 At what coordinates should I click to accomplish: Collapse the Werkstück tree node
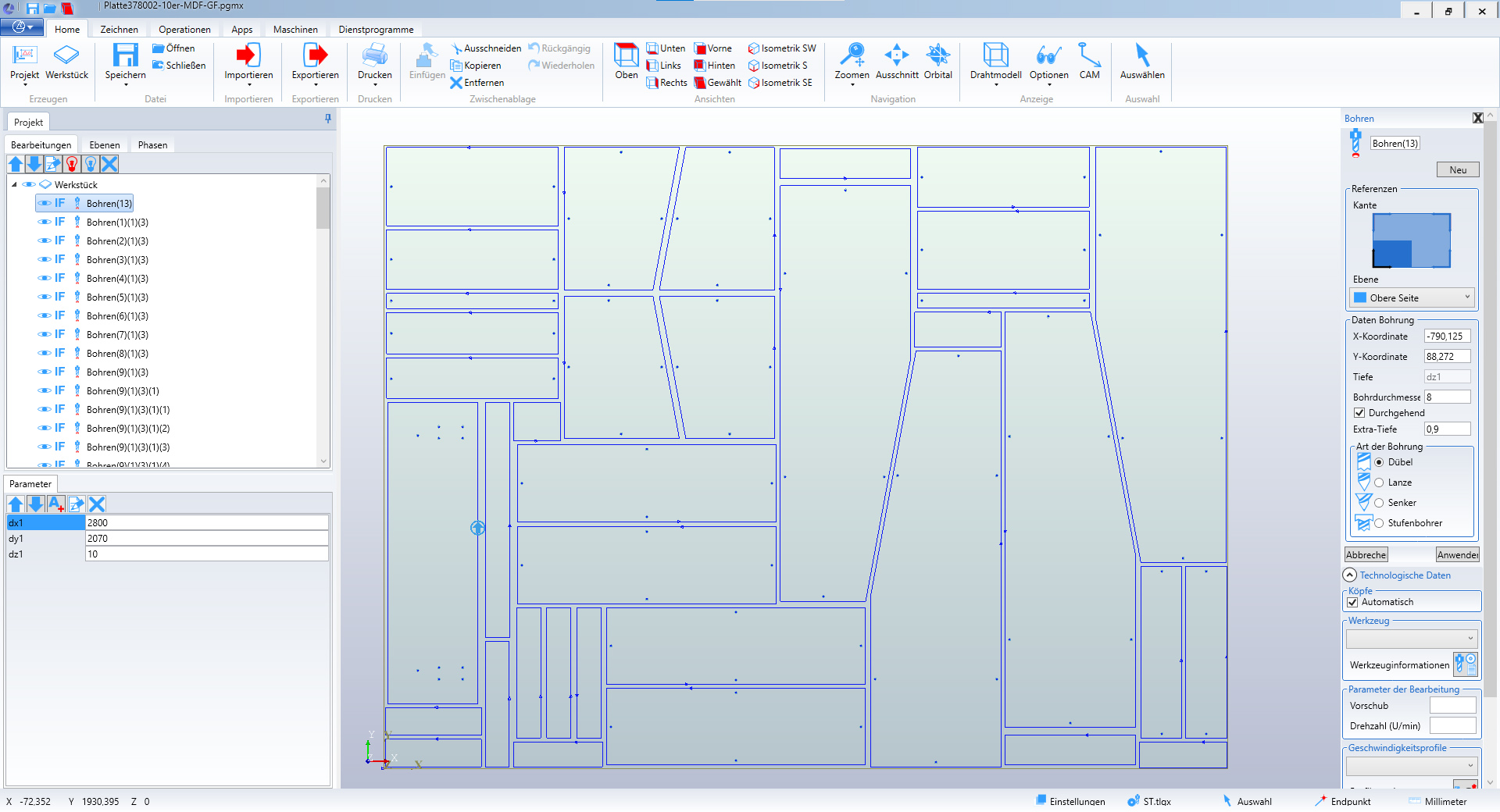pos(14,185)
